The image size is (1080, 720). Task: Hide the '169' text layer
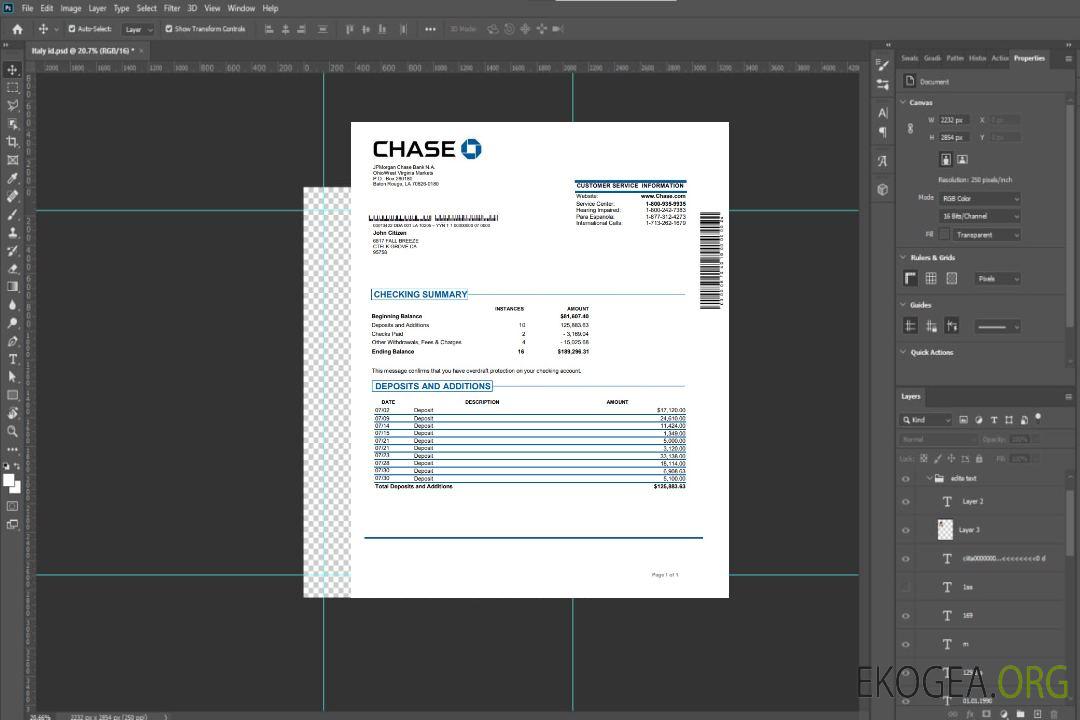click(906, 616)
